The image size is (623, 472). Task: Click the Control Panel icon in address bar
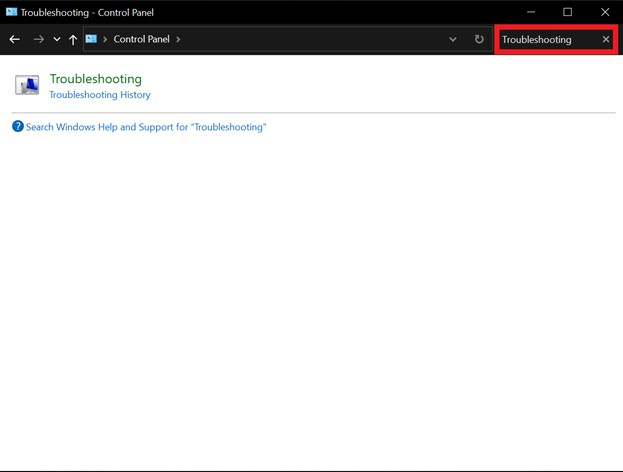click(x=91, y=39)
